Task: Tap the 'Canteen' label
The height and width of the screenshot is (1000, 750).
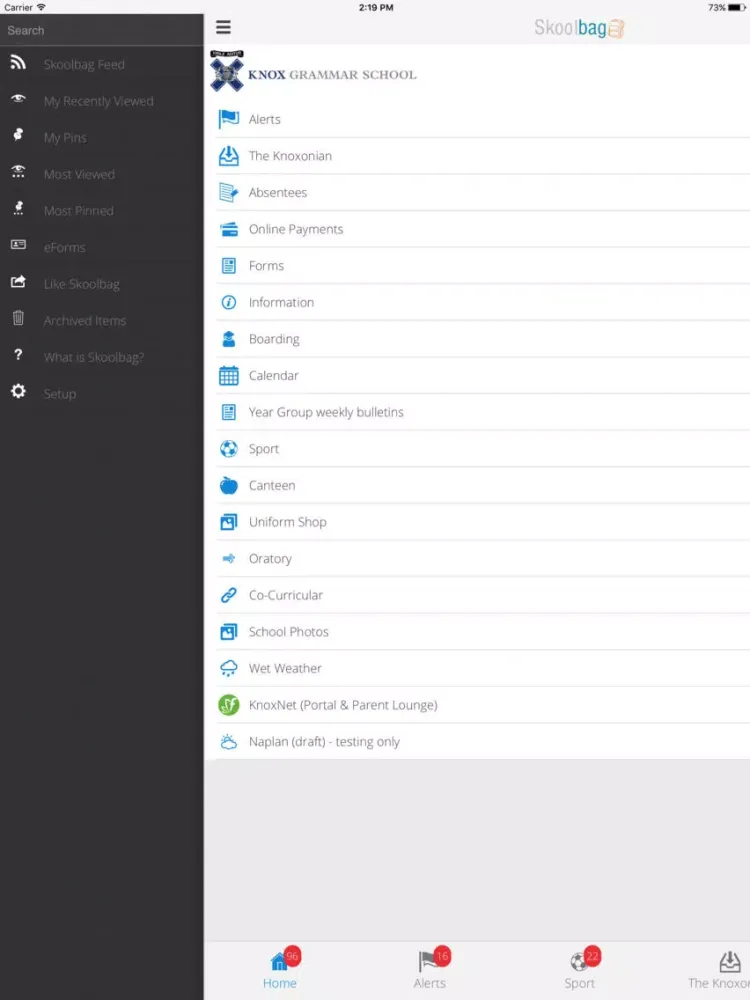Action: coord(272,485)
